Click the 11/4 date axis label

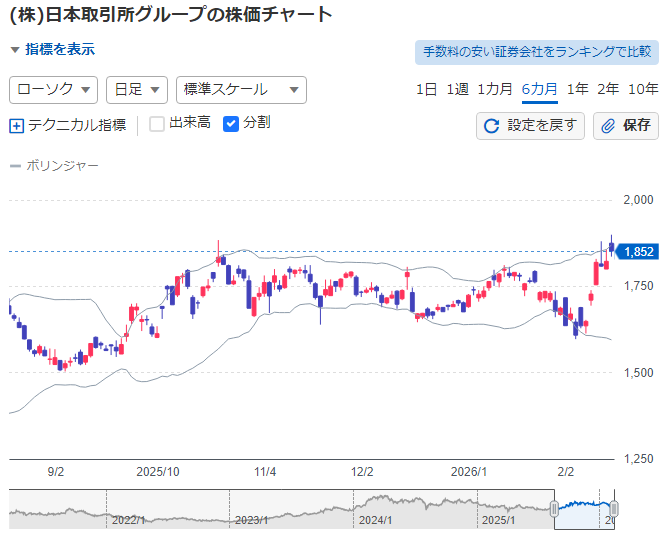point(265,472)
